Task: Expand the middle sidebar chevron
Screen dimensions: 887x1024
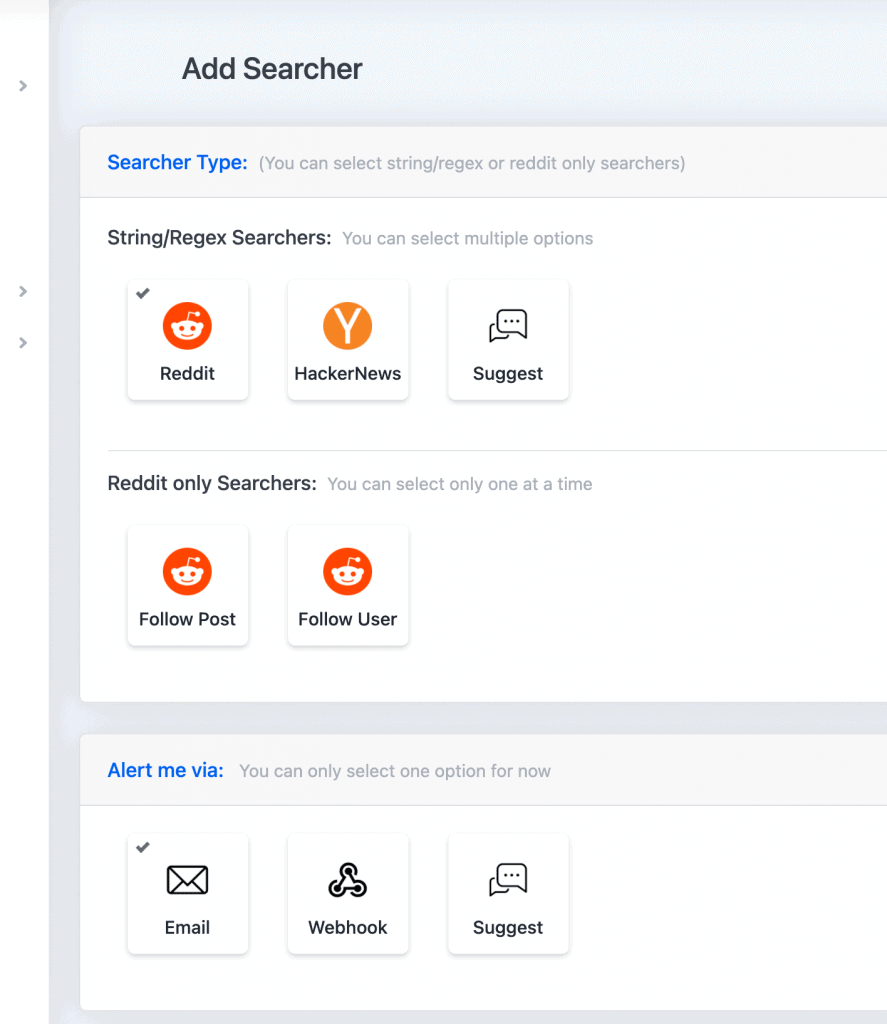Action: [x=23, y=291]
